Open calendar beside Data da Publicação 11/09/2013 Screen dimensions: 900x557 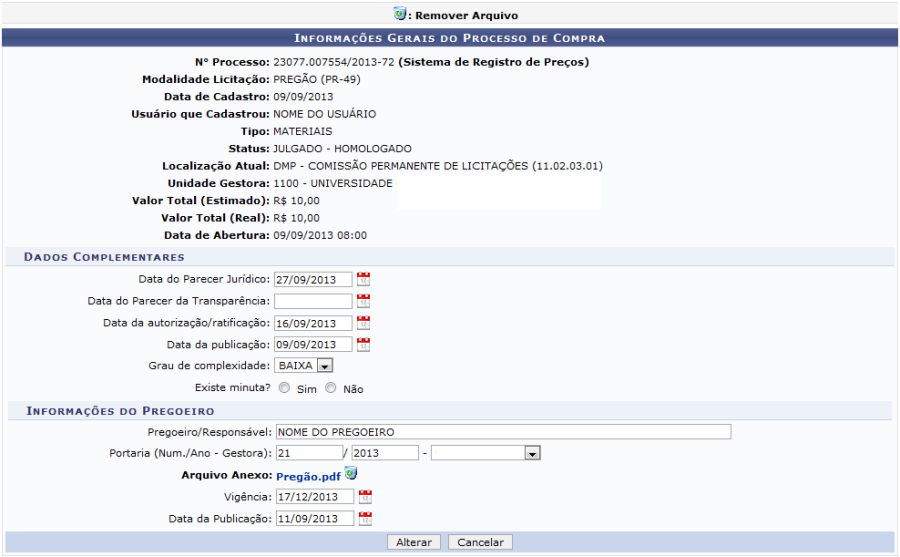pos(365,519)
